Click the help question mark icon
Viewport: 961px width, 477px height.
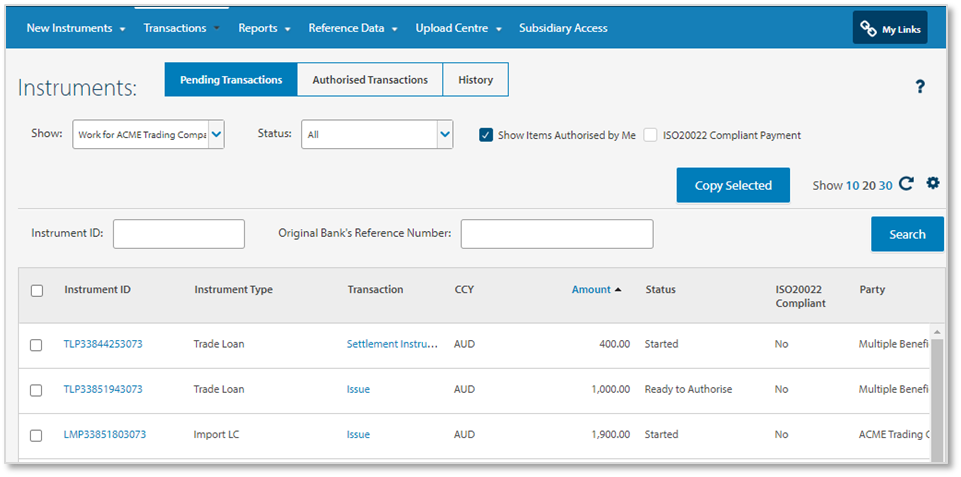click(x=920, y=87)
